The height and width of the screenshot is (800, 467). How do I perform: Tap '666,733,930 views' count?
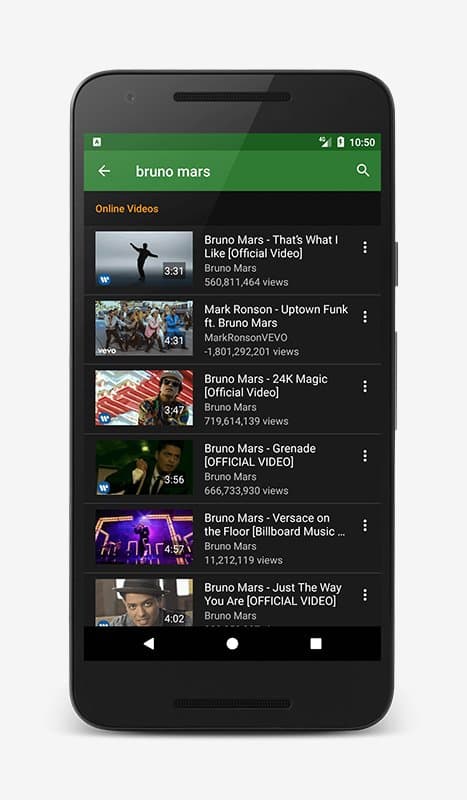click(x=246, y=490)
